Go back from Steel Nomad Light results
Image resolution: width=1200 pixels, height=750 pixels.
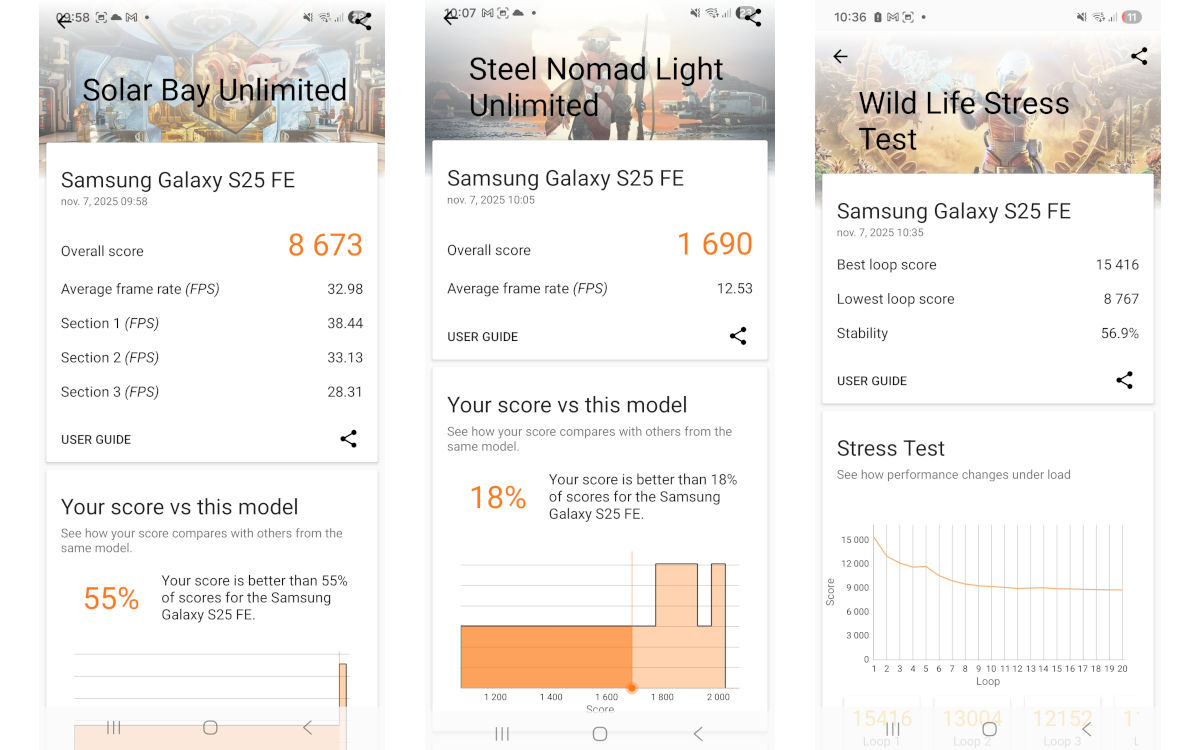coord(451,17)
